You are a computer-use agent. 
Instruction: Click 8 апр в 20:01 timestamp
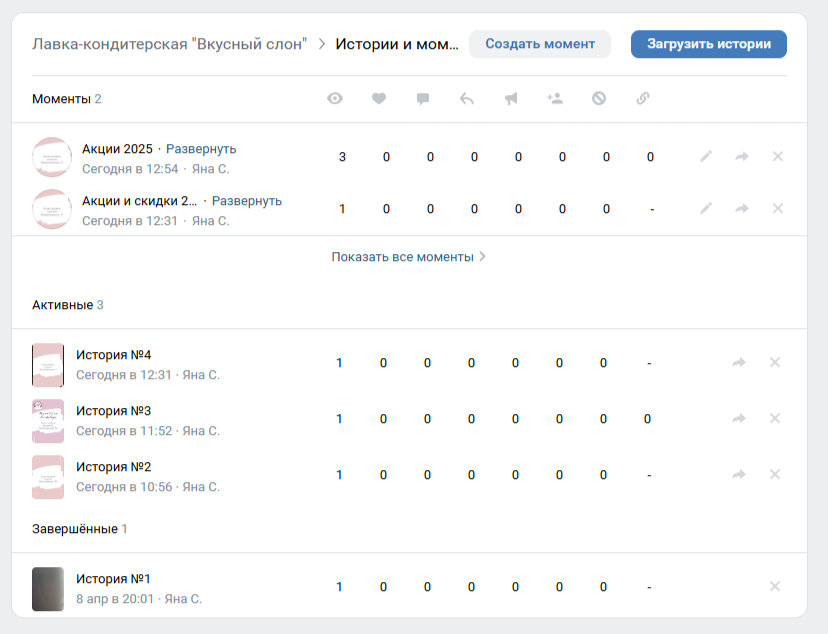(x=115, y=599)
